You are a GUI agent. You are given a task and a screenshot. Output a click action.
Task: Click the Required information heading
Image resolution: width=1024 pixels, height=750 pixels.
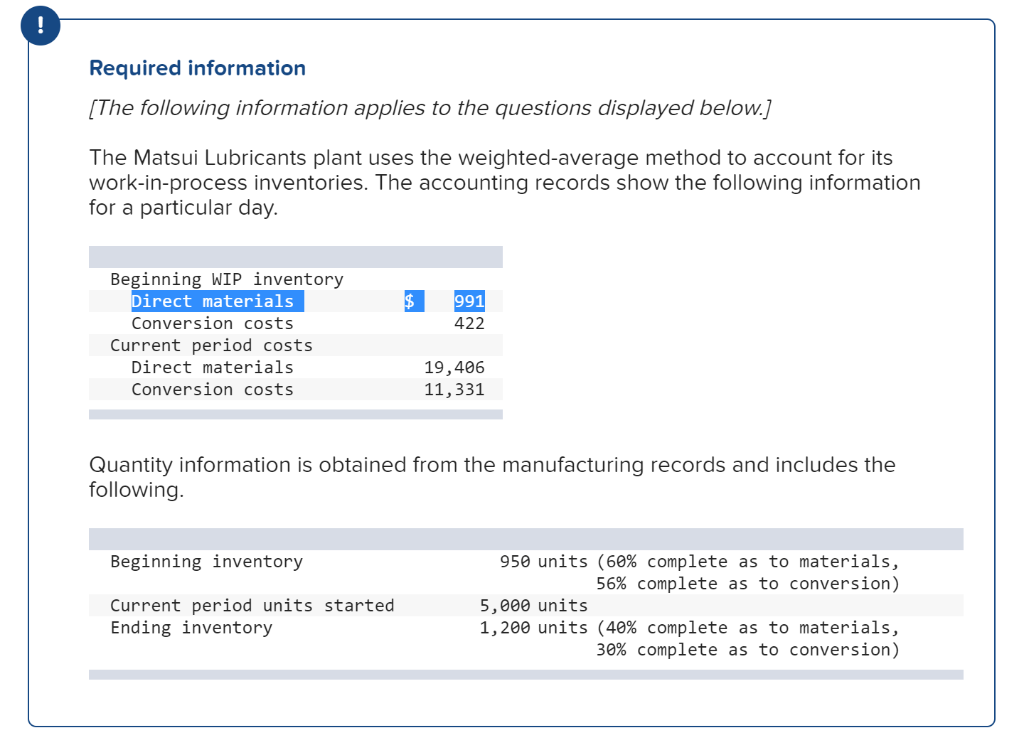coord(197,68)
